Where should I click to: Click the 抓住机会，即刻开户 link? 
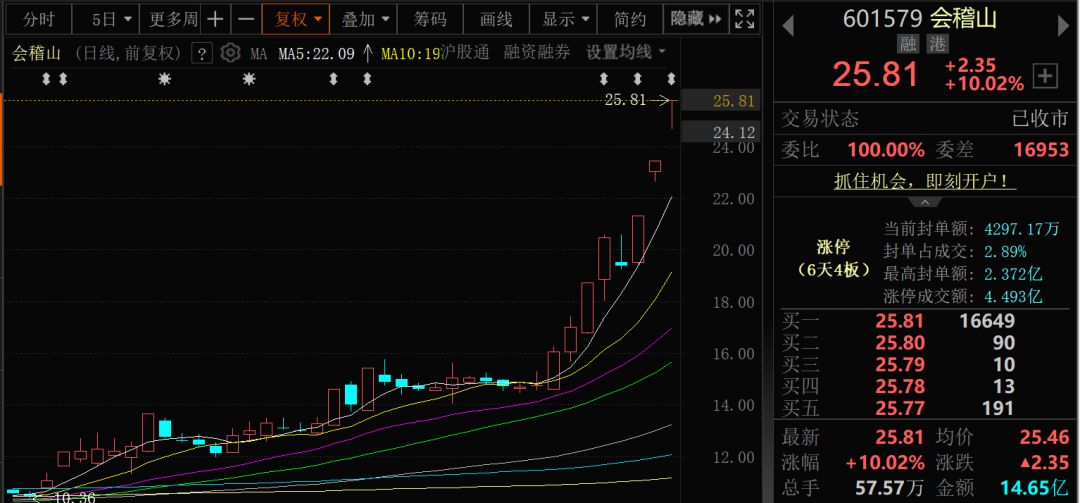pos(924,182)
